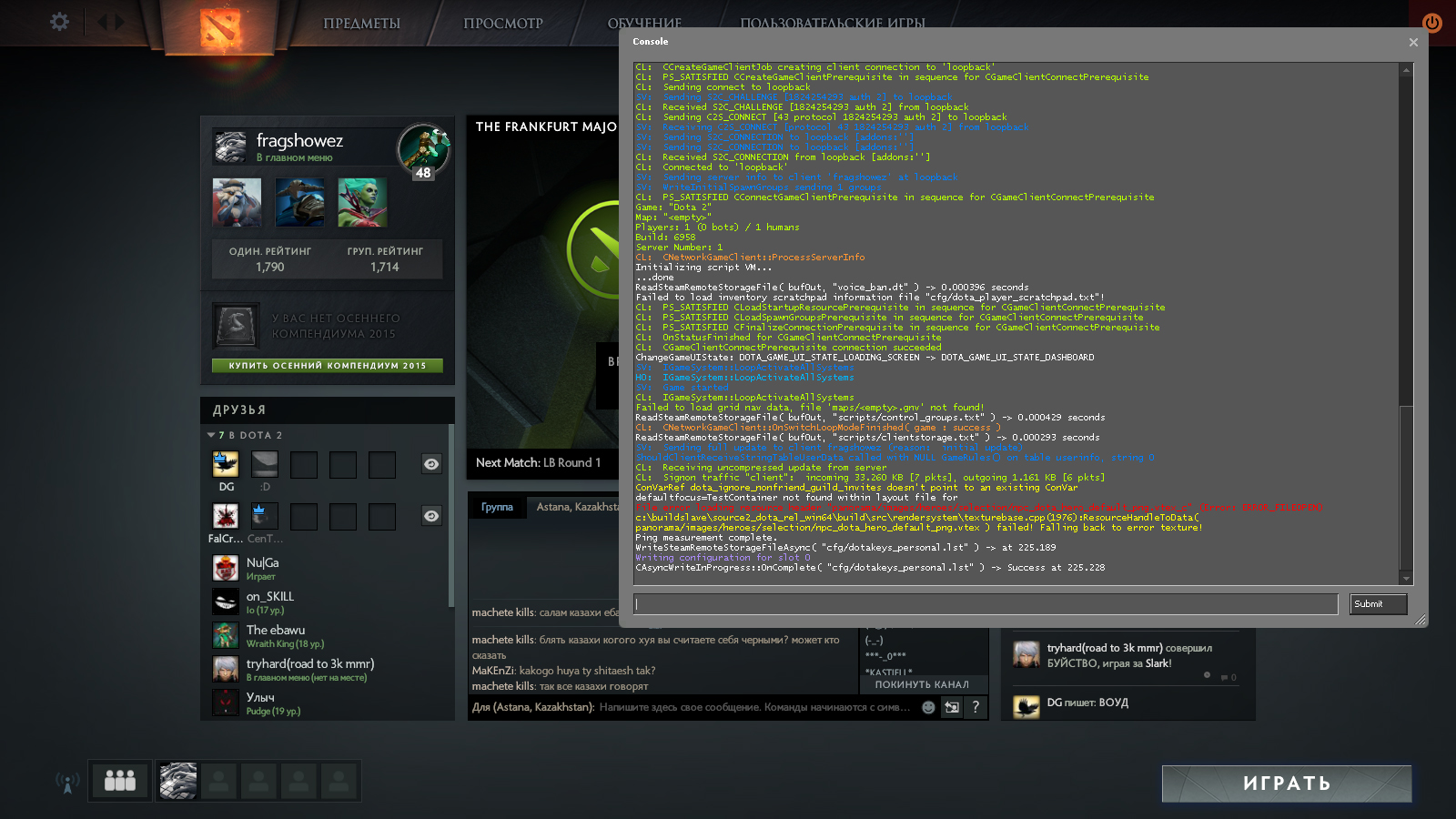Click The Frankfurt Major banner title

[x=546, y=127]
